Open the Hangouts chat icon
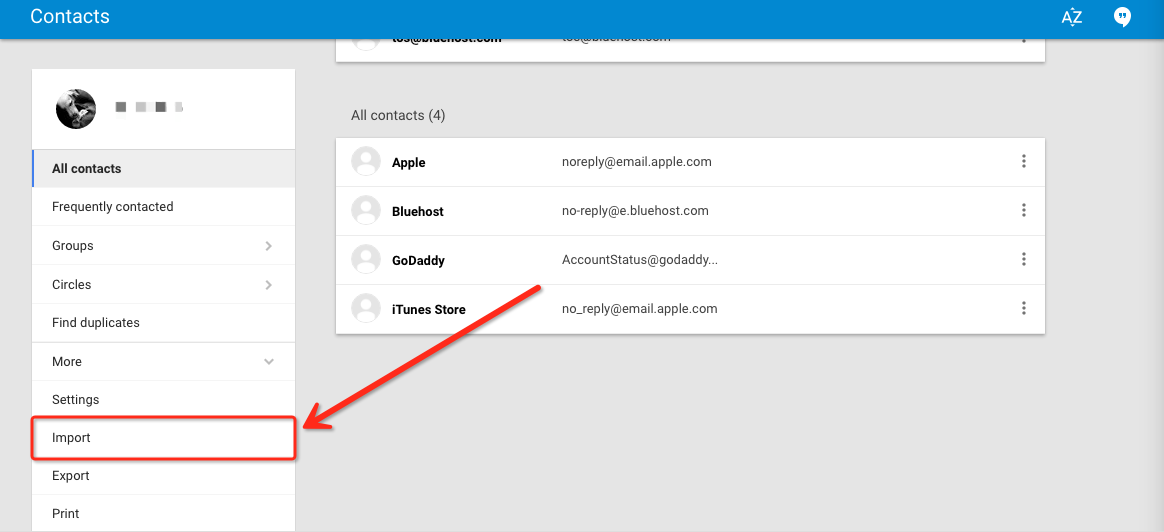 click(x=1122, y=17)
